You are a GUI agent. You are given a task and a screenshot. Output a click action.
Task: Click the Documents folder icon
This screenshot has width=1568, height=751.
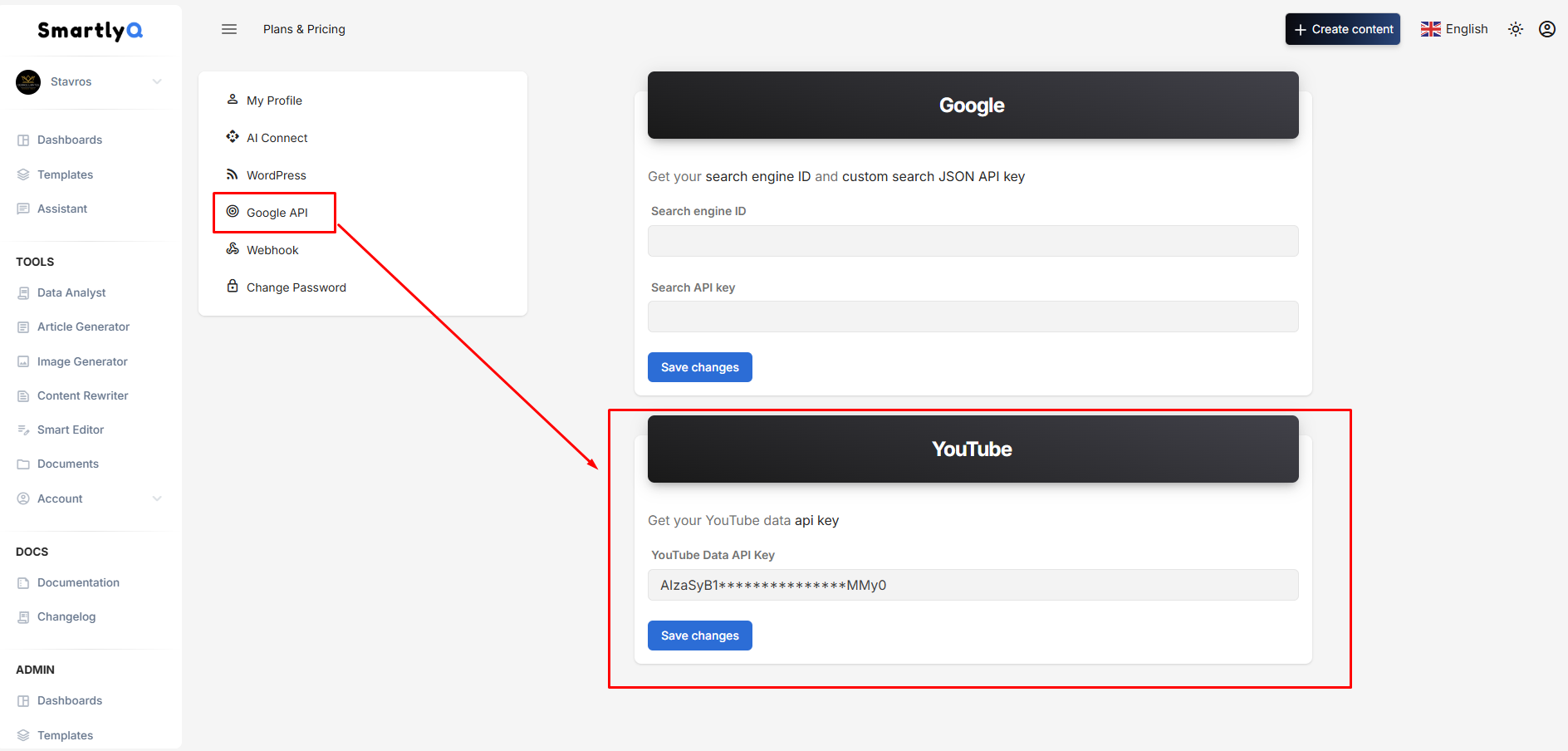(x=23, y=464)
